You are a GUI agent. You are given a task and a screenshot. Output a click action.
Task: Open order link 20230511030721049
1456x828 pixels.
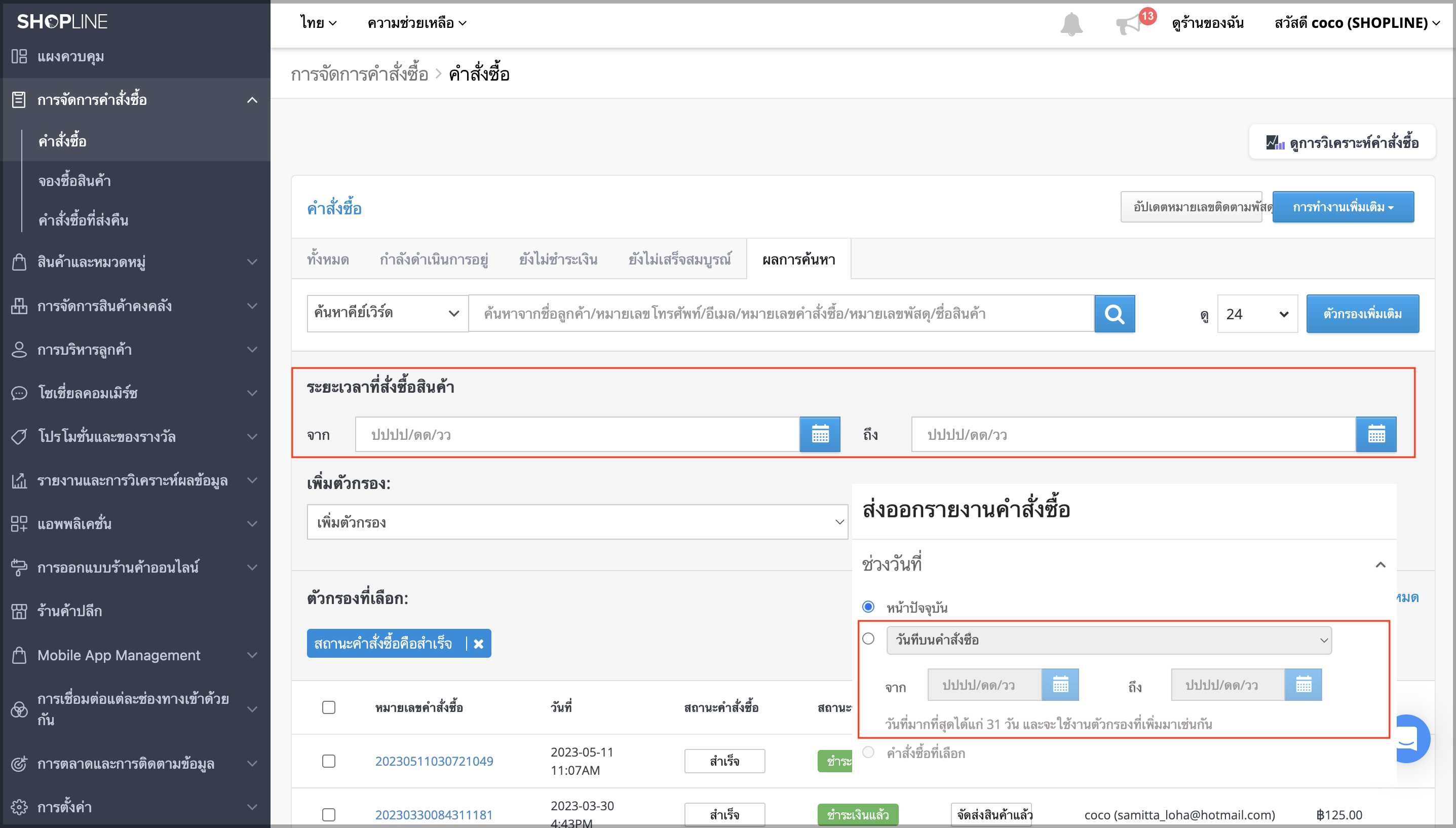click(434, 761)
